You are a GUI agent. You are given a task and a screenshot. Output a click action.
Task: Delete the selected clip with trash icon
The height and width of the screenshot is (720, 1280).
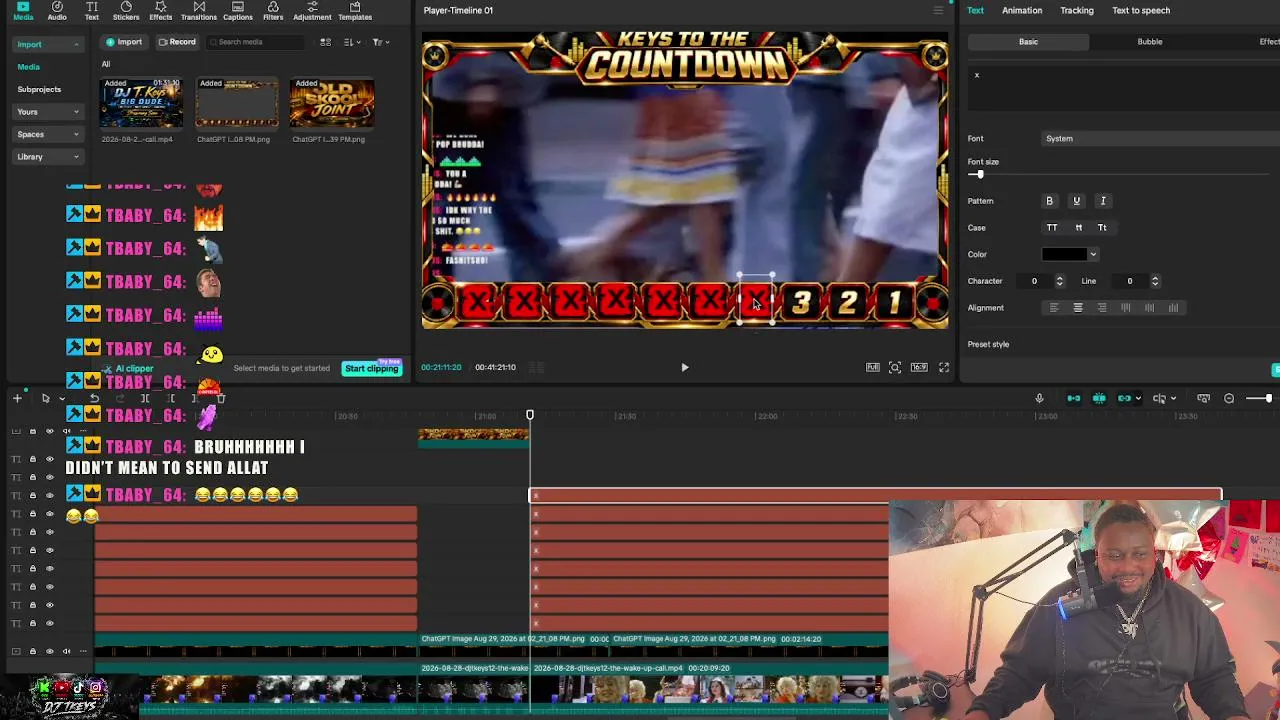click(x=221, y=398)
